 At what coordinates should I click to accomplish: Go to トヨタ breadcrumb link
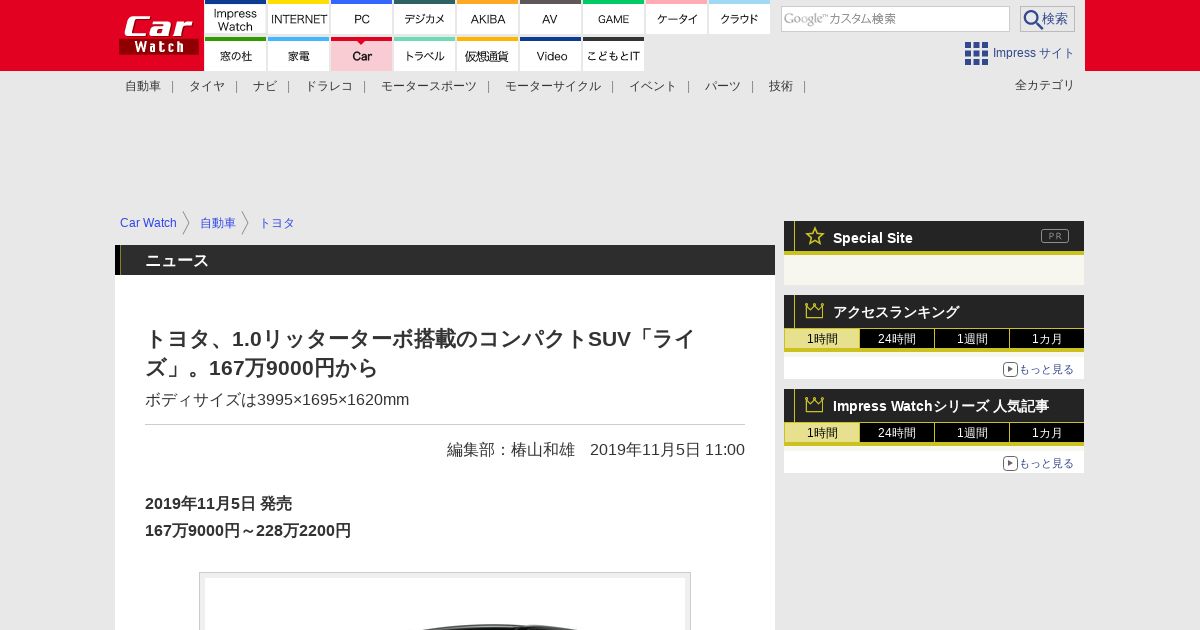click(277, 223)
